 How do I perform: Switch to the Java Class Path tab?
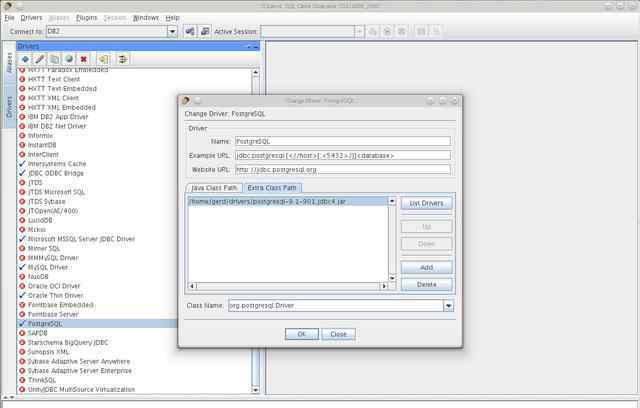pos(214,188)
